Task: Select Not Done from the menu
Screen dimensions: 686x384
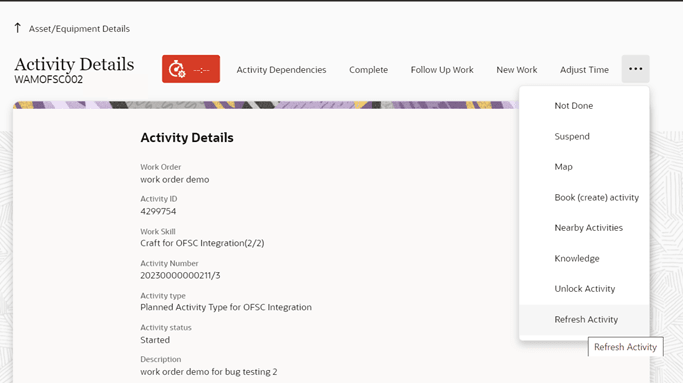Action: [x=584, y=106]
